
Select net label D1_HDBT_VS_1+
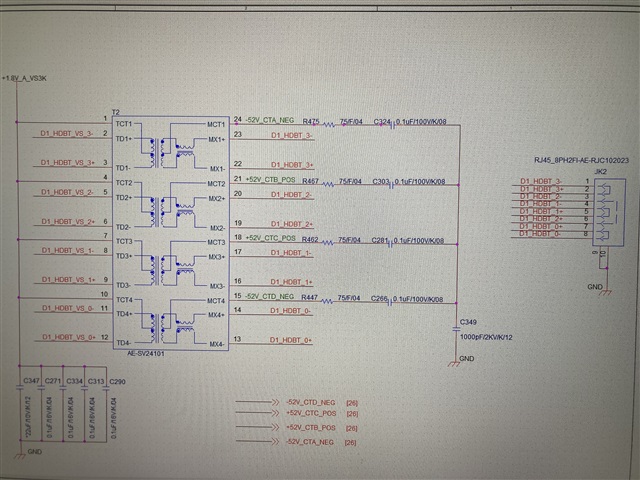click(69, 280)
